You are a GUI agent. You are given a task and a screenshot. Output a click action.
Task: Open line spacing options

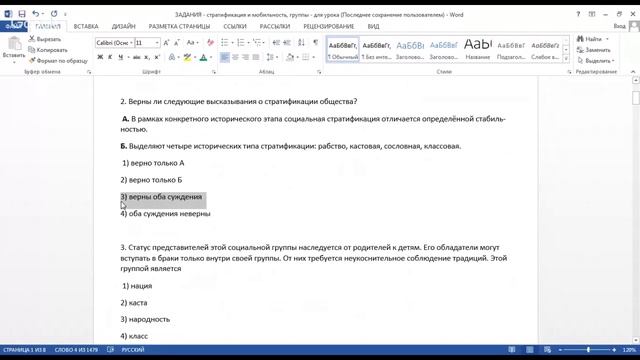[x=270, y=58]
